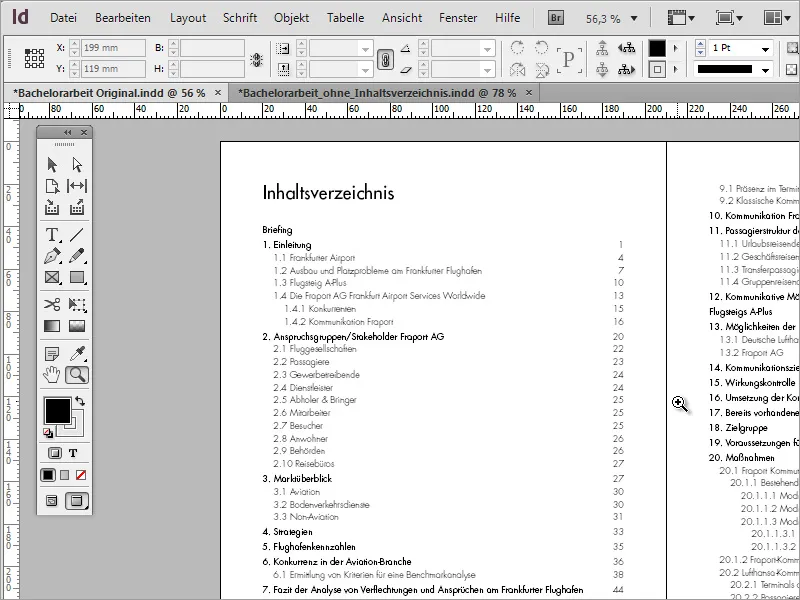Select the Content Collector tool

pos(52,207)
